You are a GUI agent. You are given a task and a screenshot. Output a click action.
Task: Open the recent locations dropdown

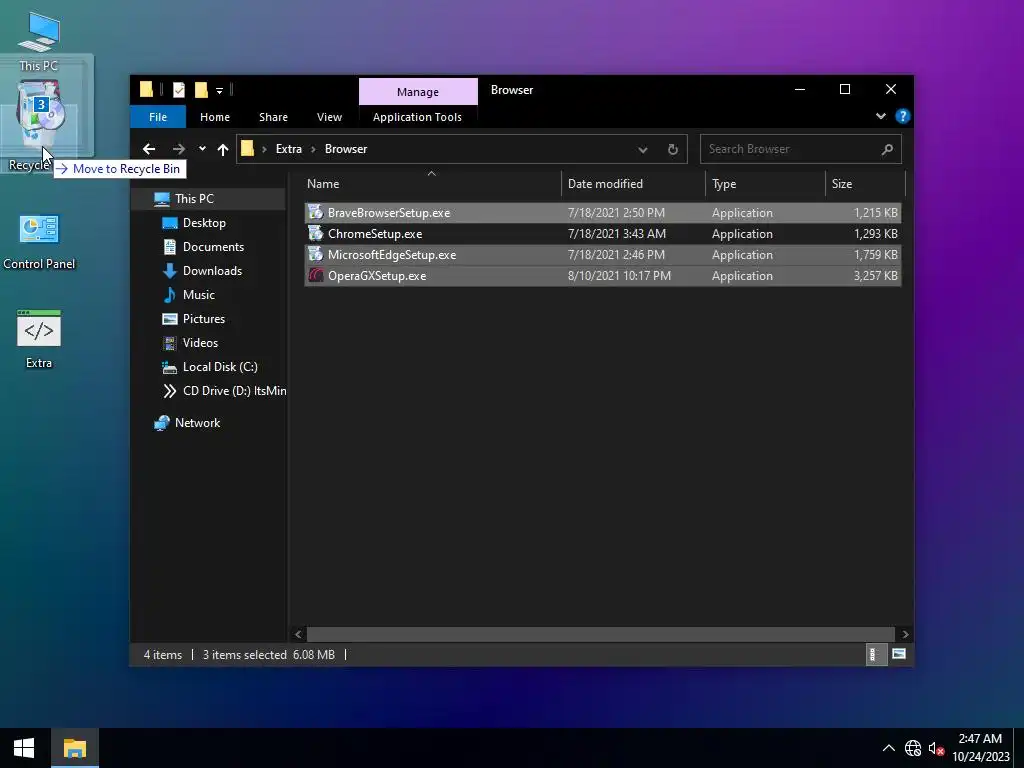[202, 149]
